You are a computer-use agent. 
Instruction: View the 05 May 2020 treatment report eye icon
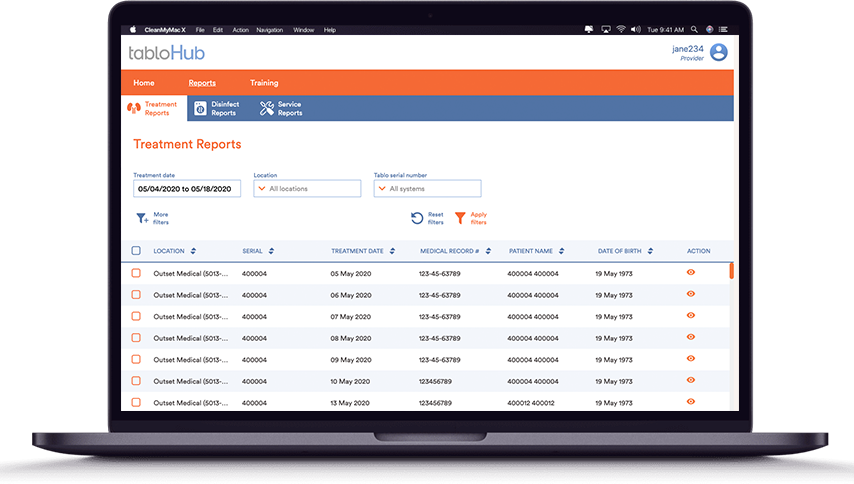(691, 272)
